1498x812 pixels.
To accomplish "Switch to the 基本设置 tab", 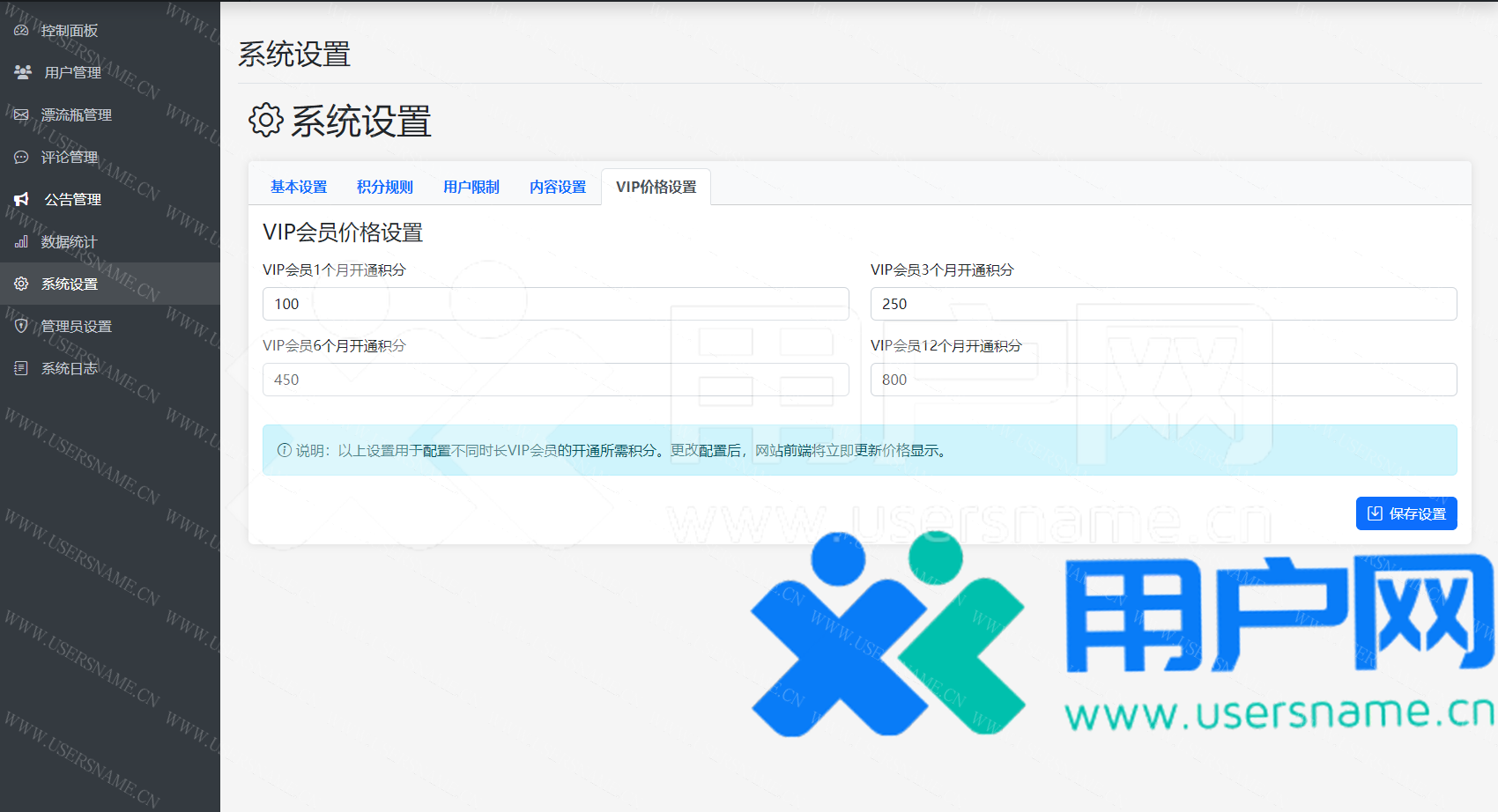I will coord(299,187).
